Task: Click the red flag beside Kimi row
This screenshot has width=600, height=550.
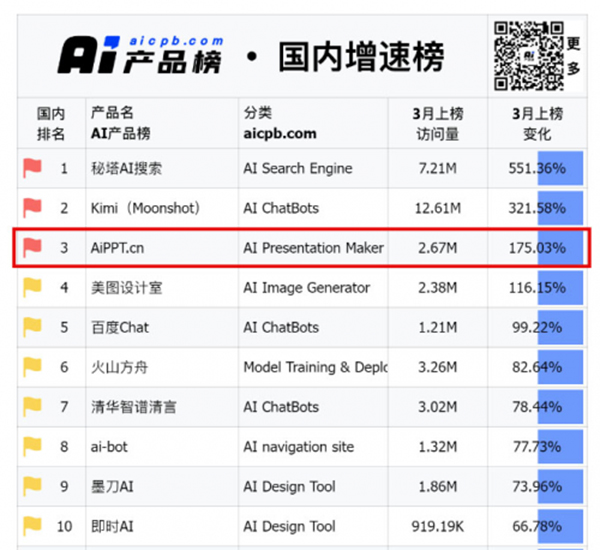Action: pos(32,208)
